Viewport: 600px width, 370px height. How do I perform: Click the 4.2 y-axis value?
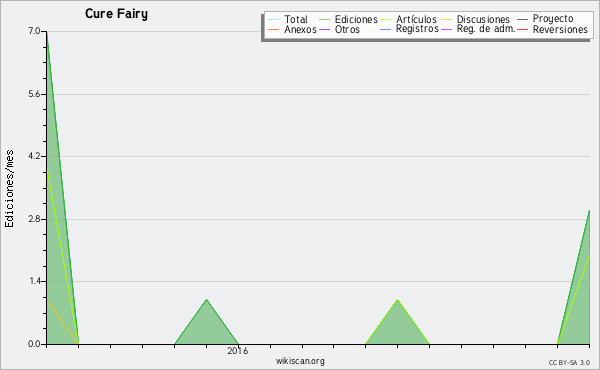34,156
